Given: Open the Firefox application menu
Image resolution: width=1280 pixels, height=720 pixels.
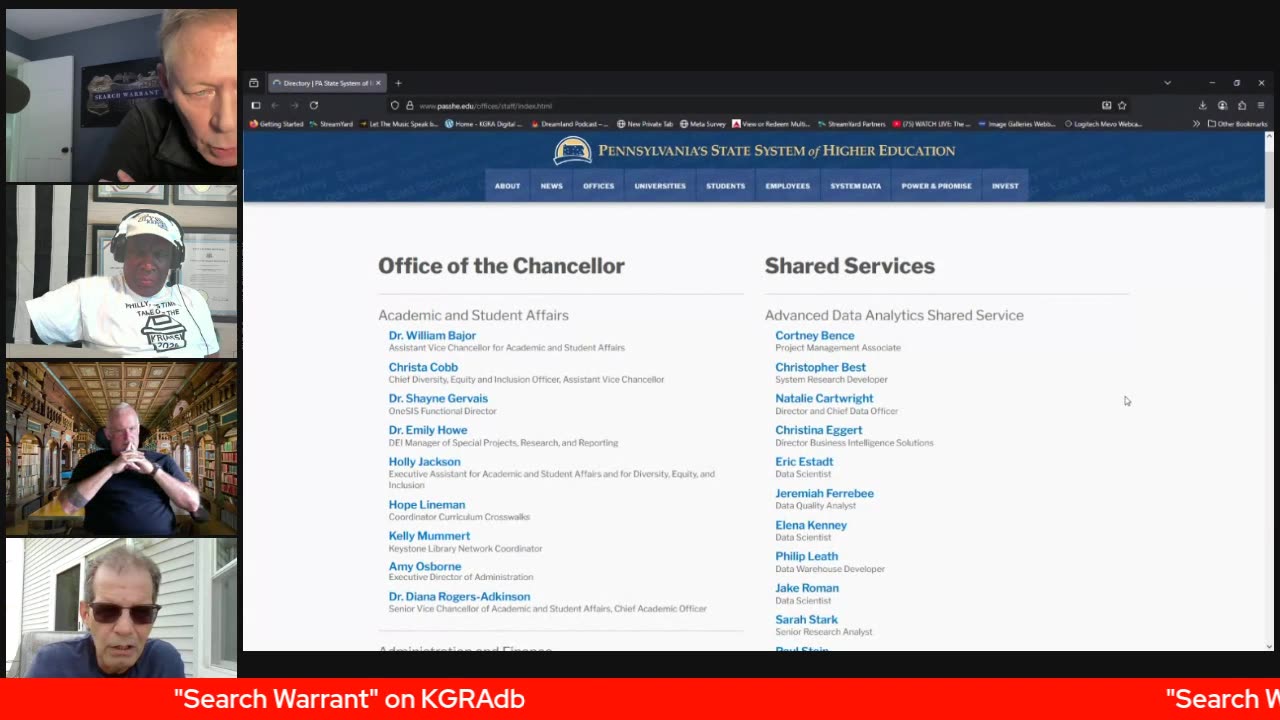Looking at the screenshot, I should tap(1261, 105).
